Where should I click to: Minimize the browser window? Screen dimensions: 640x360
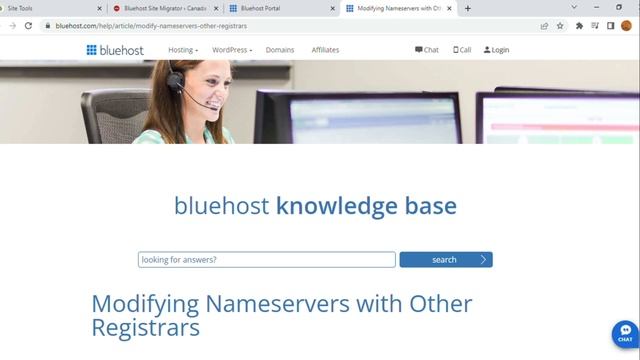tap(596, 7)
